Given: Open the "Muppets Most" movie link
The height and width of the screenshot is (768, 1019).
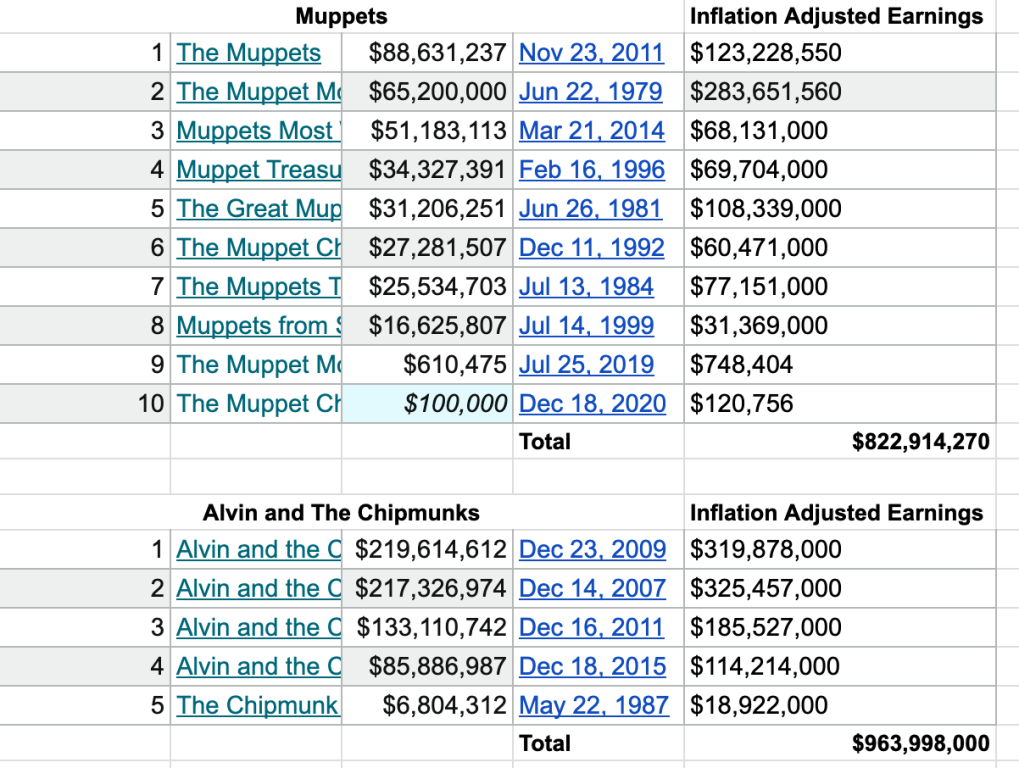Looking at the screenshot, I should (x=254, y=131).
